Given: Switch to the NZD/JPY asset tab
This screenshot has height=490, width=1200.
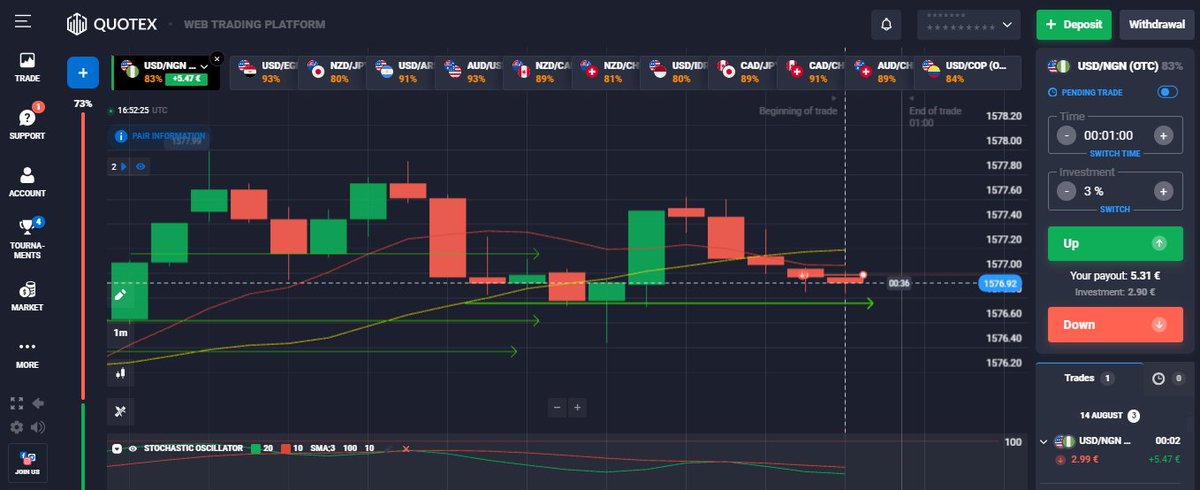Looking at the screenshot, I should coord(333,72).
